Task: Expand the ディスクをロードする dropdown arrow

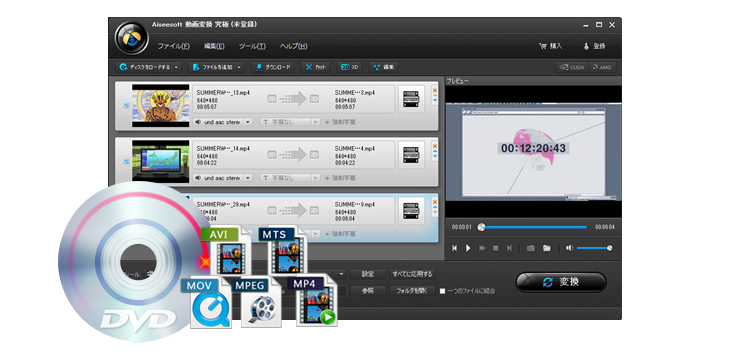Action: click(x=176, y=67)
